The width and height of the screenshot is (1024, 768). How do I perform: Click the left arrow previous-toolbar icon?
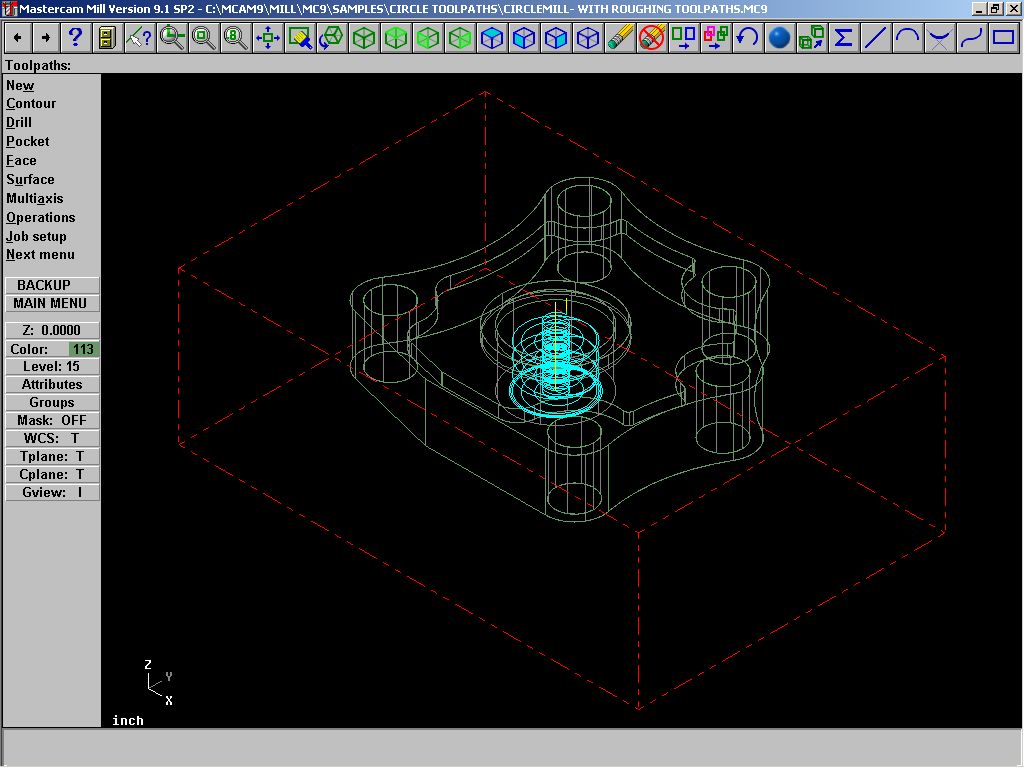pyautogui.click(x=18, y=38)
